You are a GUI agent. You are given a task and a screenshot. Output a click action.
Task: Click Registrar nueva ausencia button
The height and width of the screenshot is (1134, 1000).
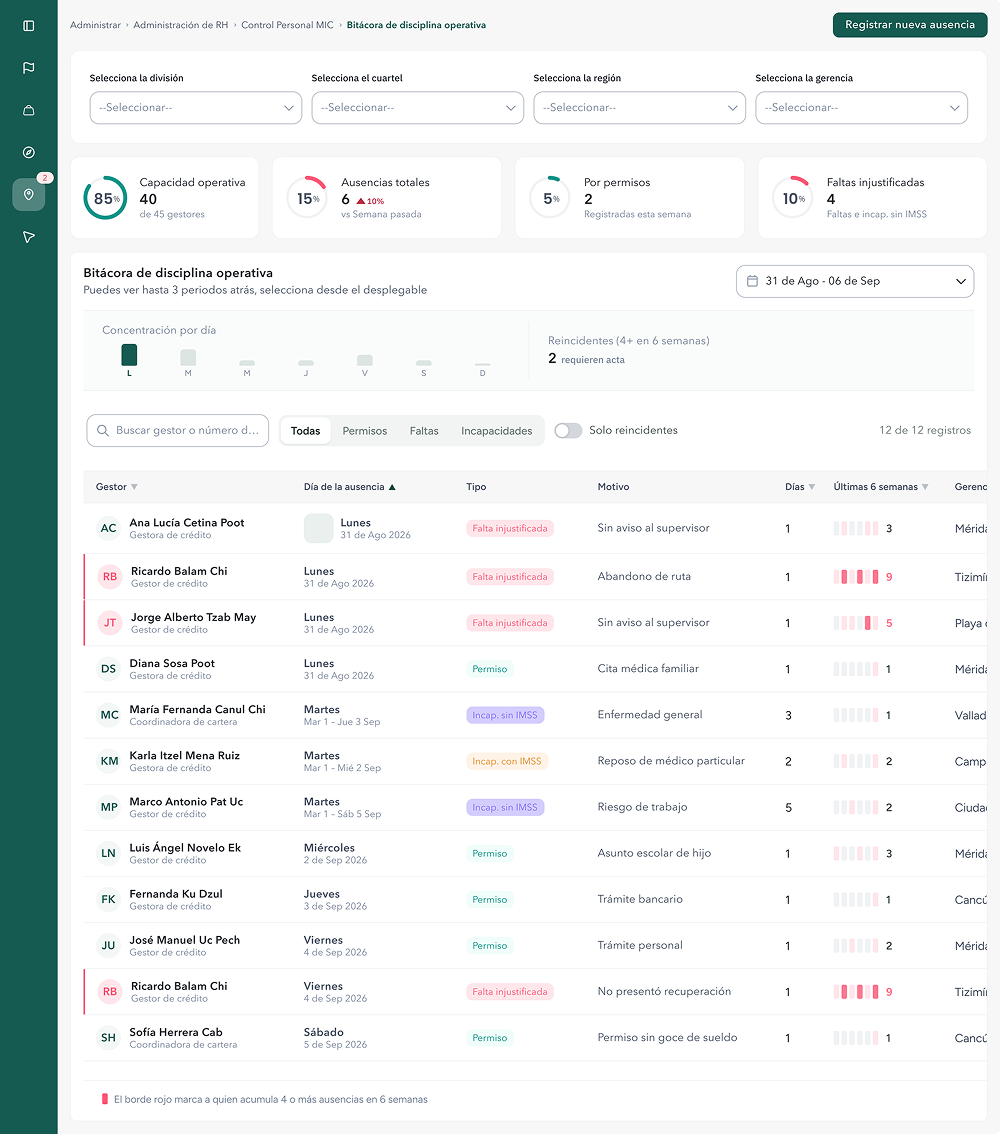coord(910,25)
